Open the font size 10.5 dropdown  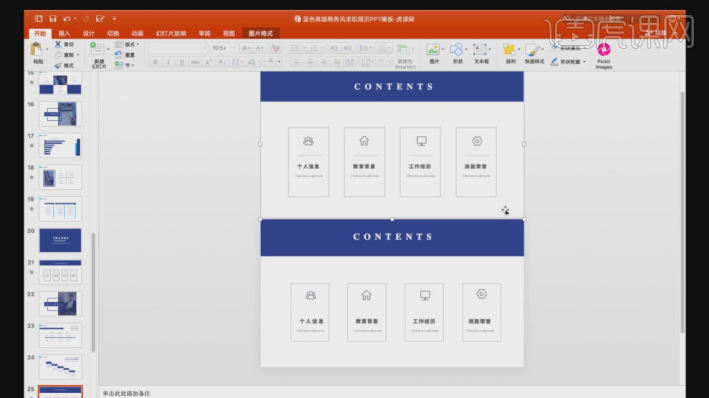pos(234,48)
